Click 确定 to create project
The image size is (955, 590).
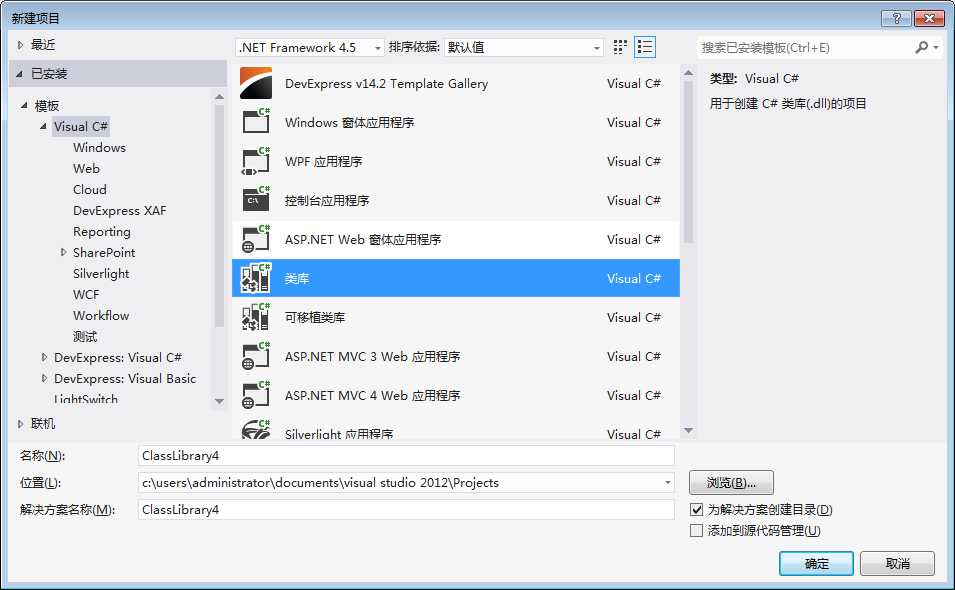click(816, 564)
